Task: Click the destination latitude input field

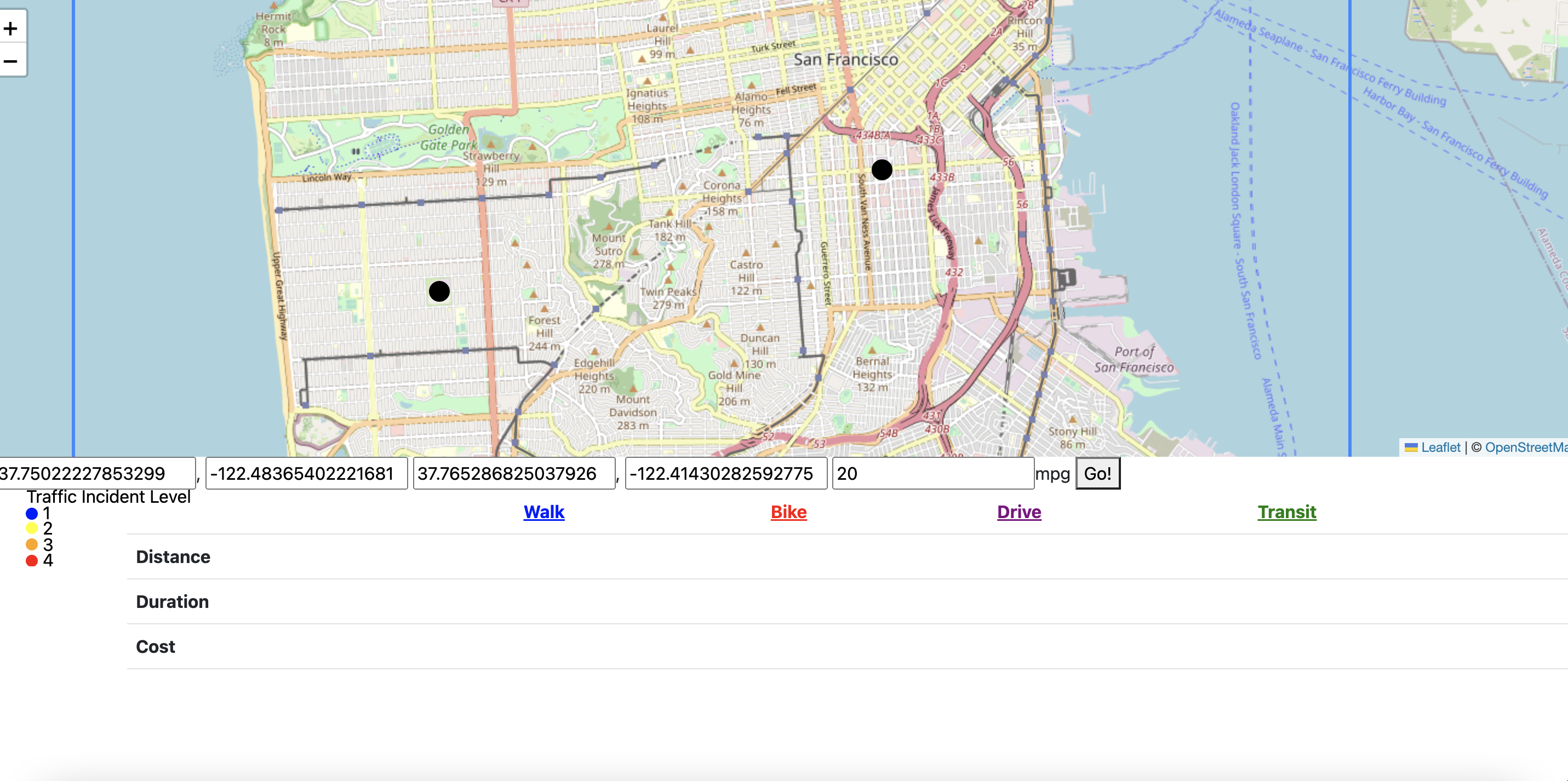Action: [513, 474]
